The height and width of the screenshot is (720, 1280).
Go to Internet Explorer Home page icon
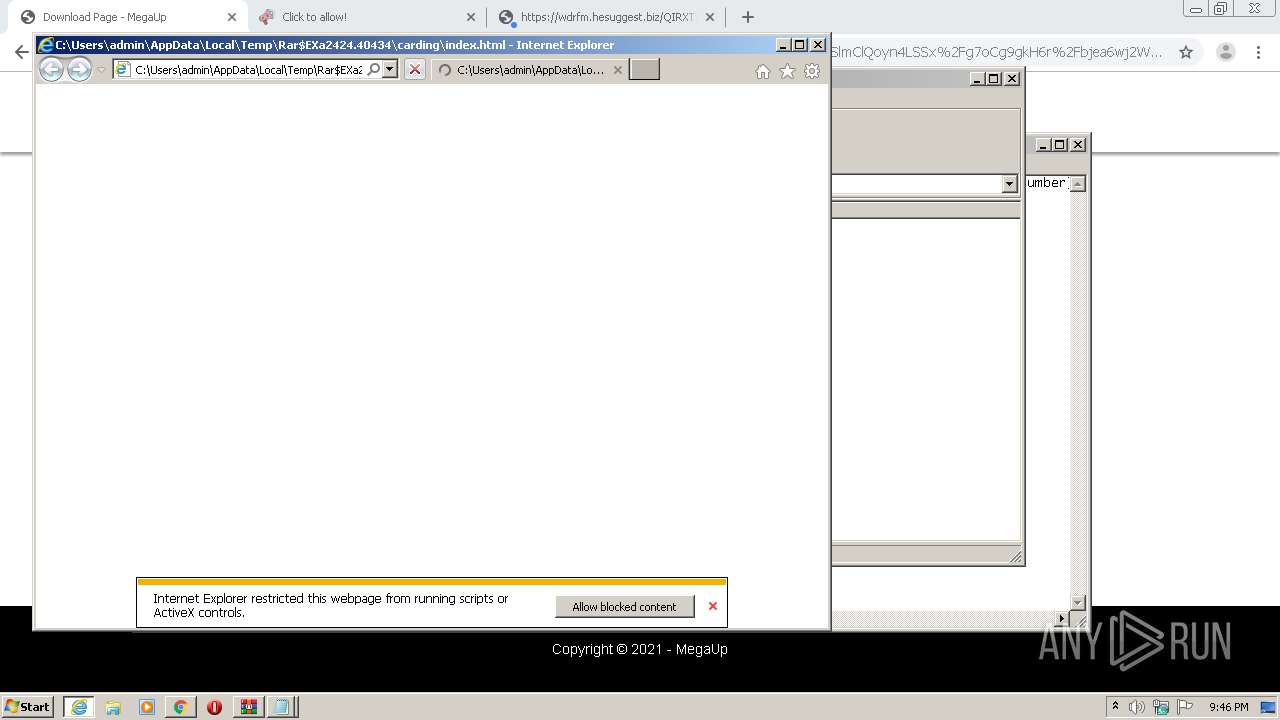coord(763,71)
